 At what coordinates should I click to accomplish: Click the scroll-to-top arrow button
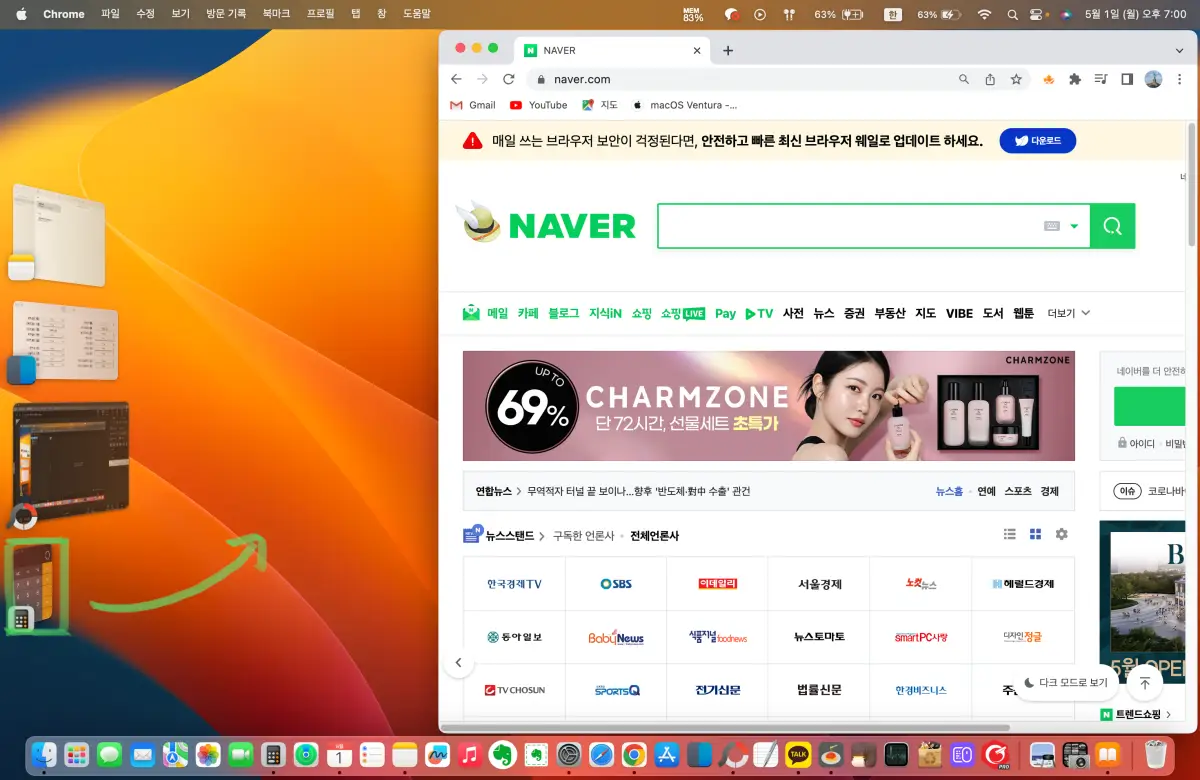click(1144, 682)
